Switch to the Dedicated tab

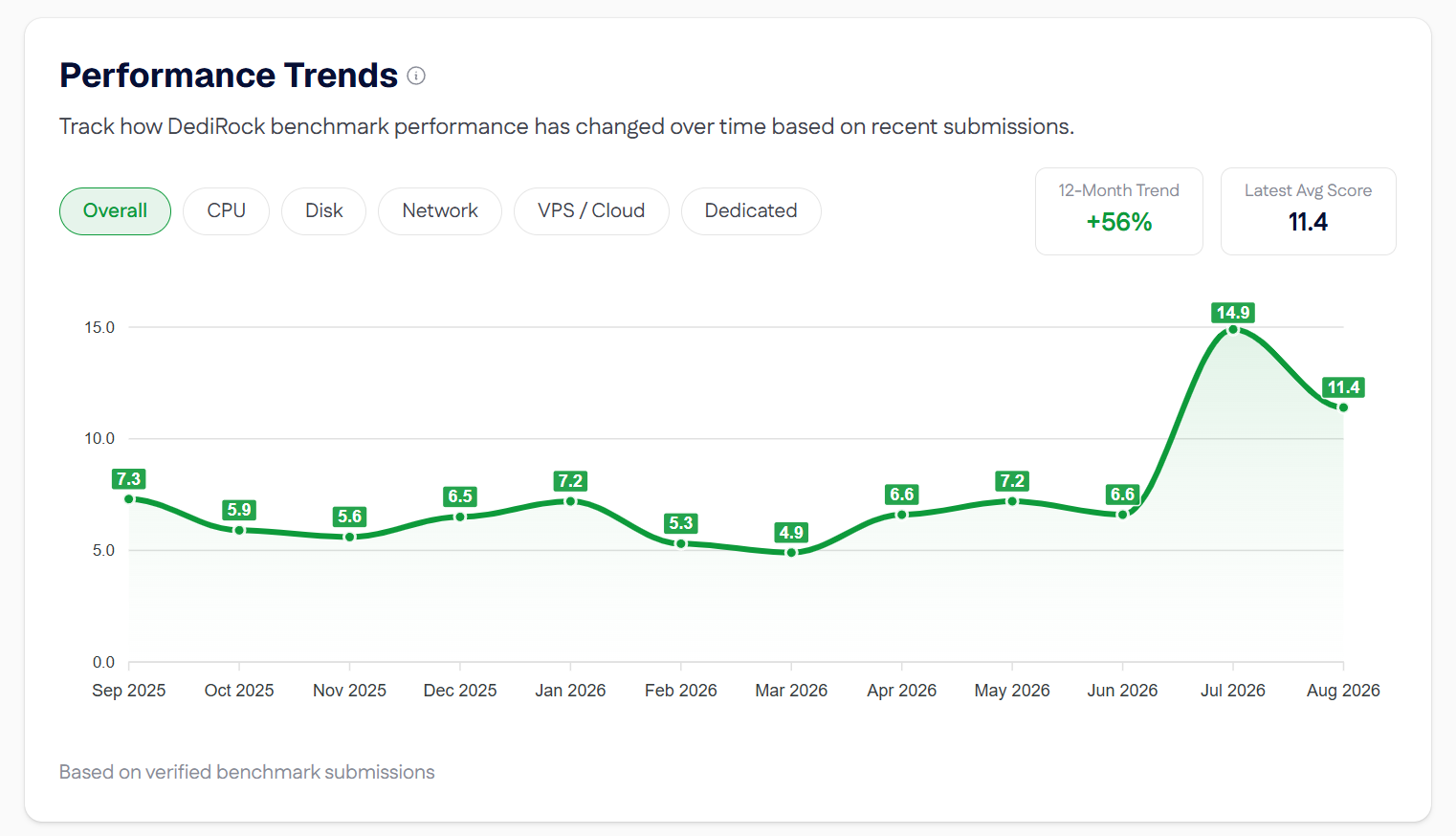751,211
